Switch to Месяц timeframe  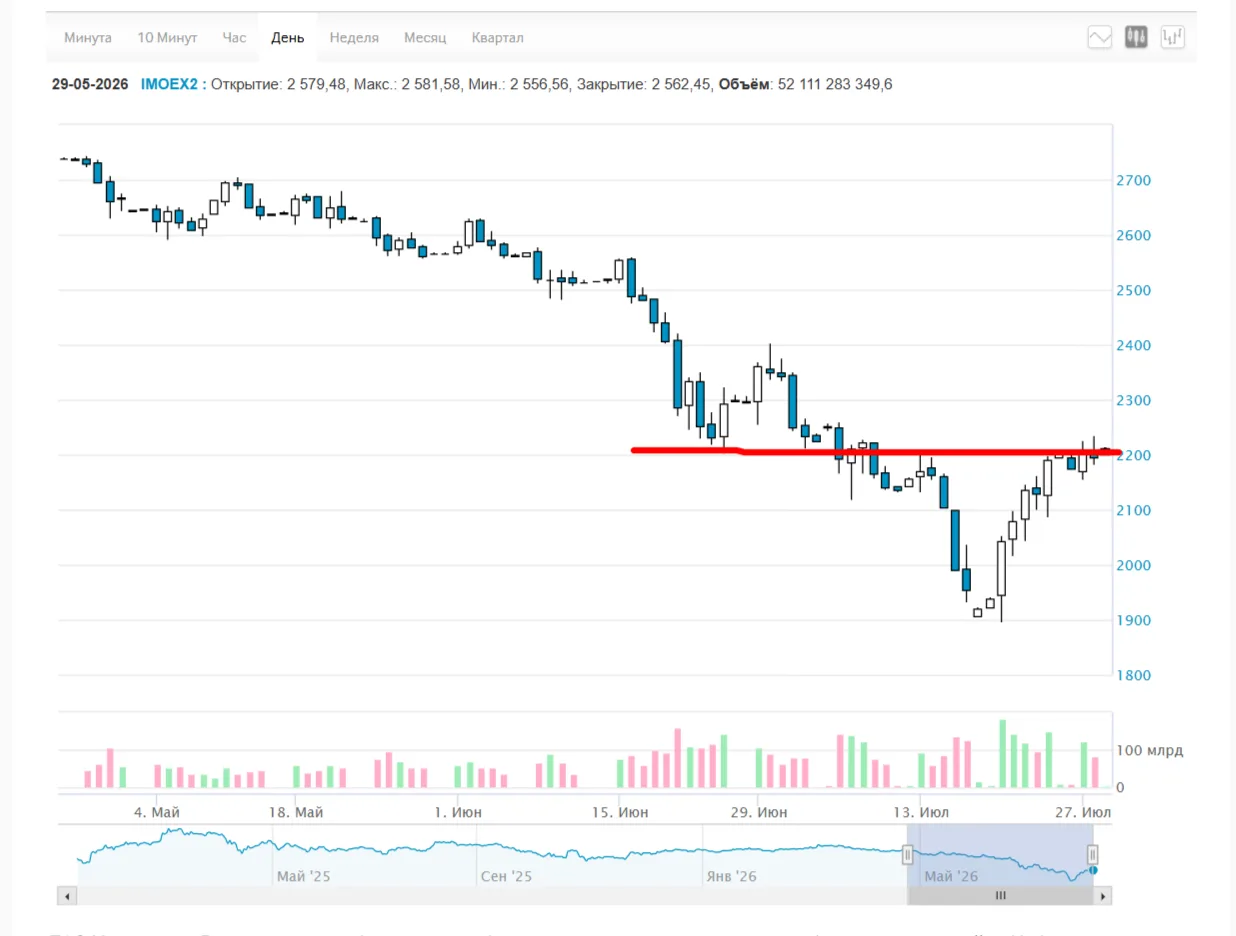pyautogui.click(x=425, y=38)
